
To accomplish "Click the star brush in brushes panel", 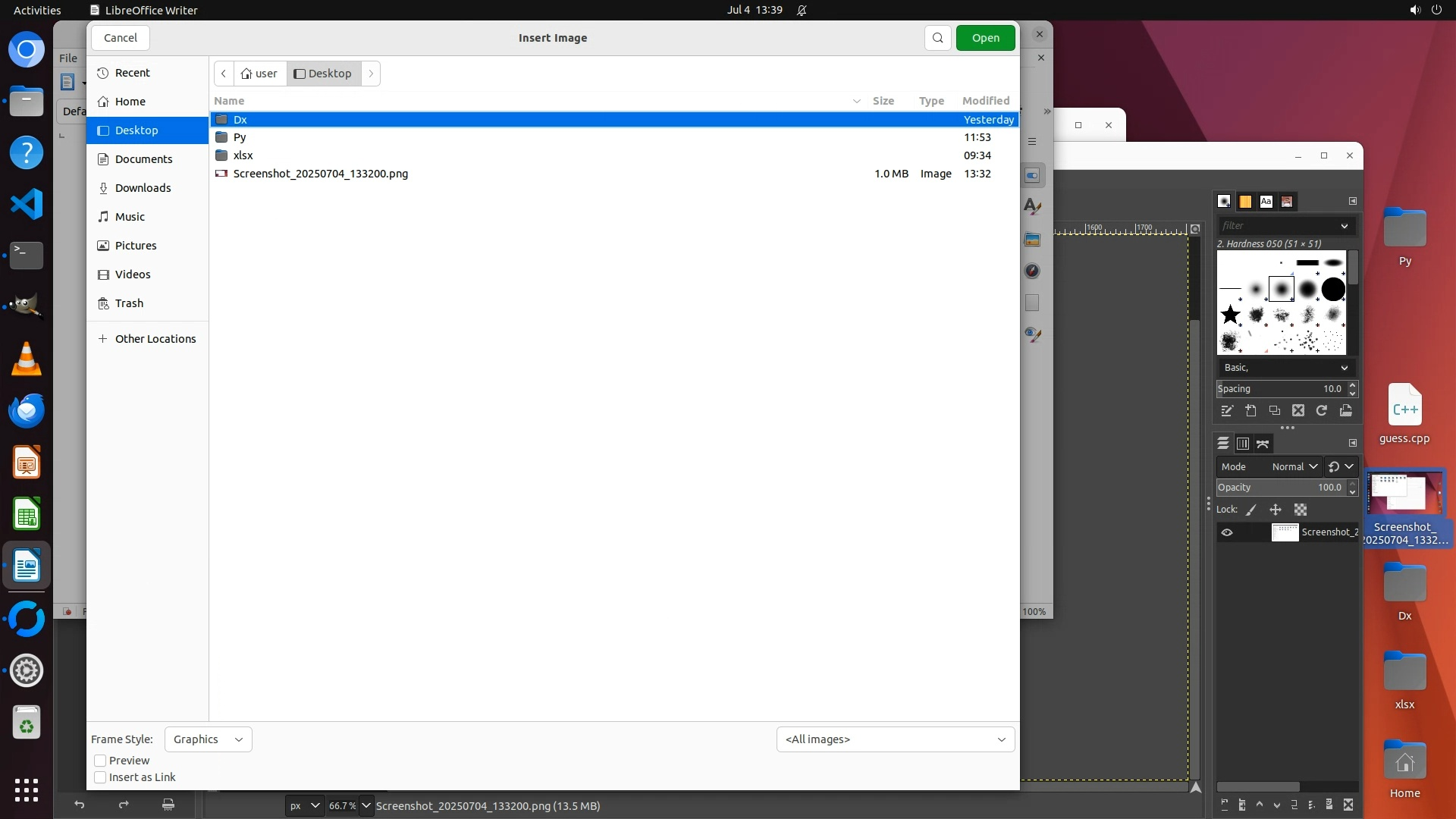I will click(x=1230, y=315).
